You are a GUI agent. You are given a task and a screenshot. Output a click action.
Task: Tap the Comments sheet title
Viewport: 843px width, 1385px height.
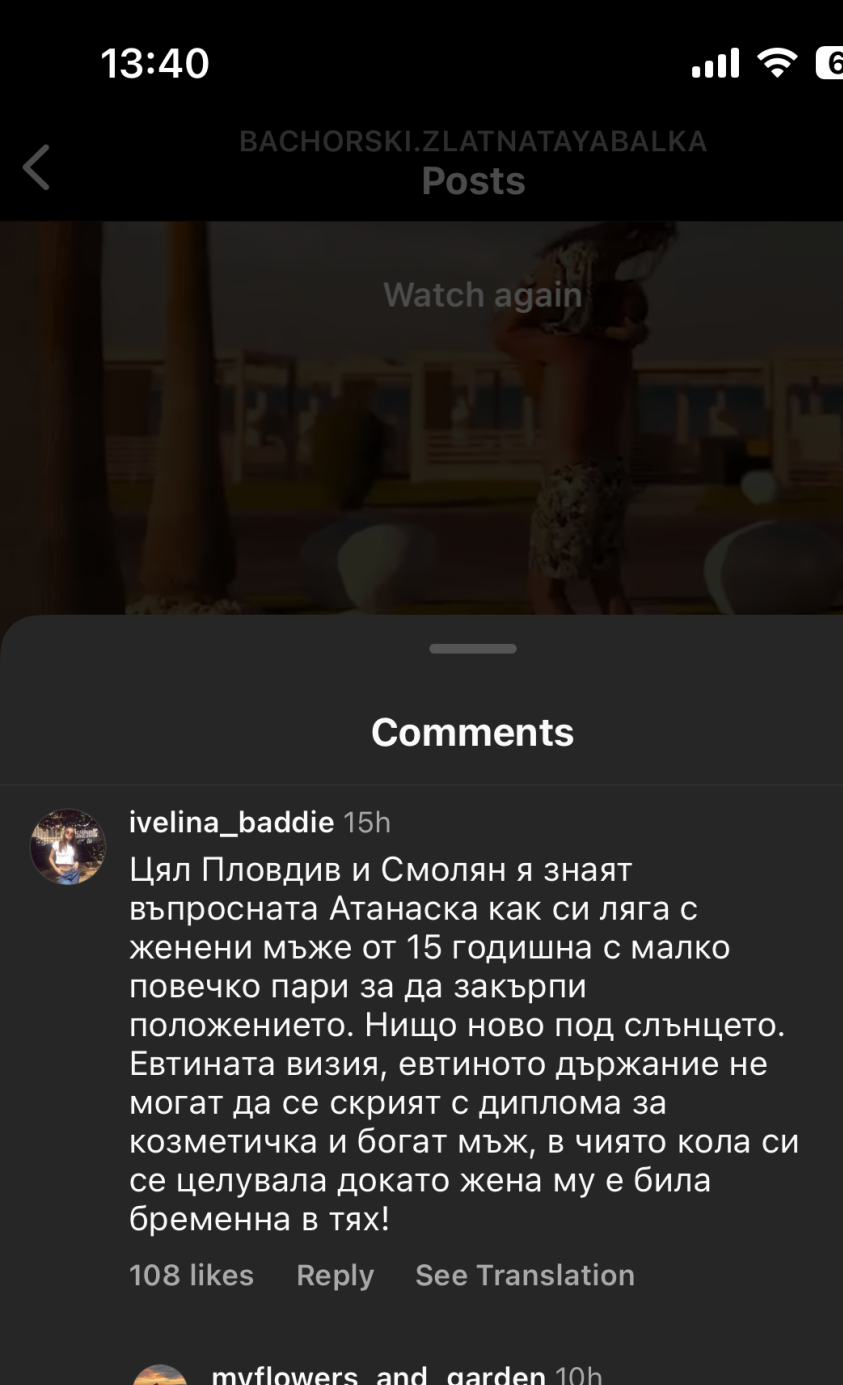473,733
